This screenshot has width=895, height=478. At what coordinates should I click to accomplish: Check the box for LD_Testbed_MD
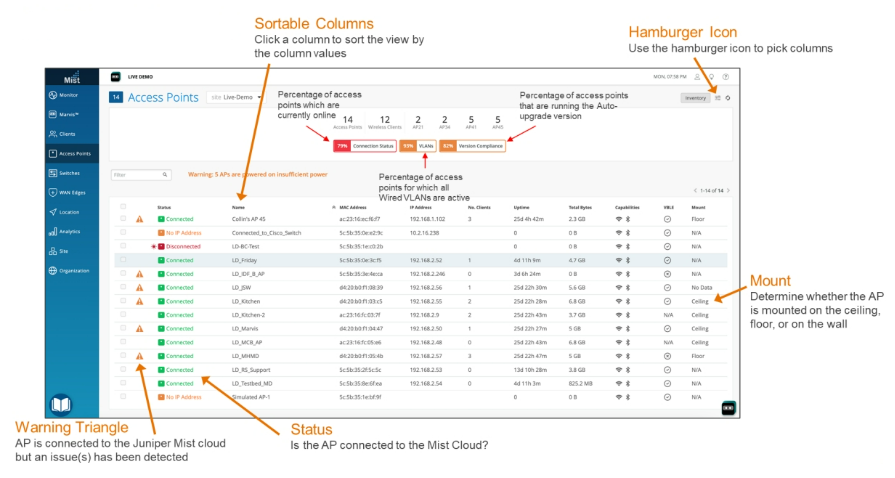(x=123, y=383)
